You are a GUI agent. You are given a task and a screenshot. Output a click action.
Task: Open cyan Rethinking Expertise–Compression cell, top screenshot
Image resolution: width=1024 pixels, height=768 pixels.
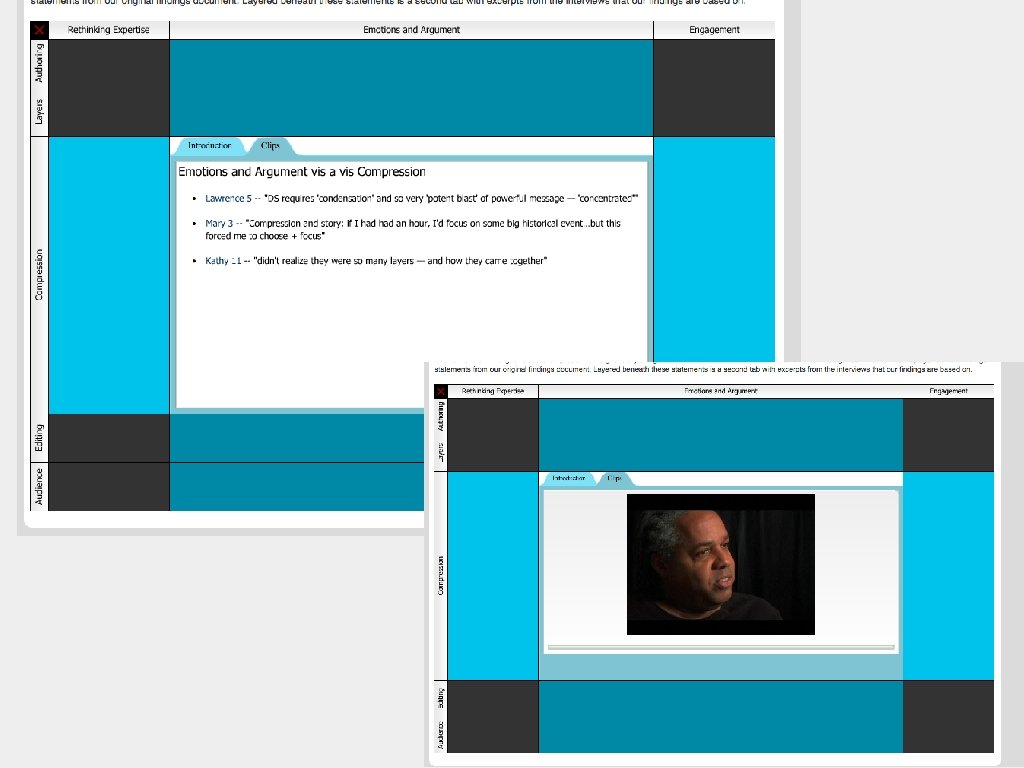click(109, 275)
